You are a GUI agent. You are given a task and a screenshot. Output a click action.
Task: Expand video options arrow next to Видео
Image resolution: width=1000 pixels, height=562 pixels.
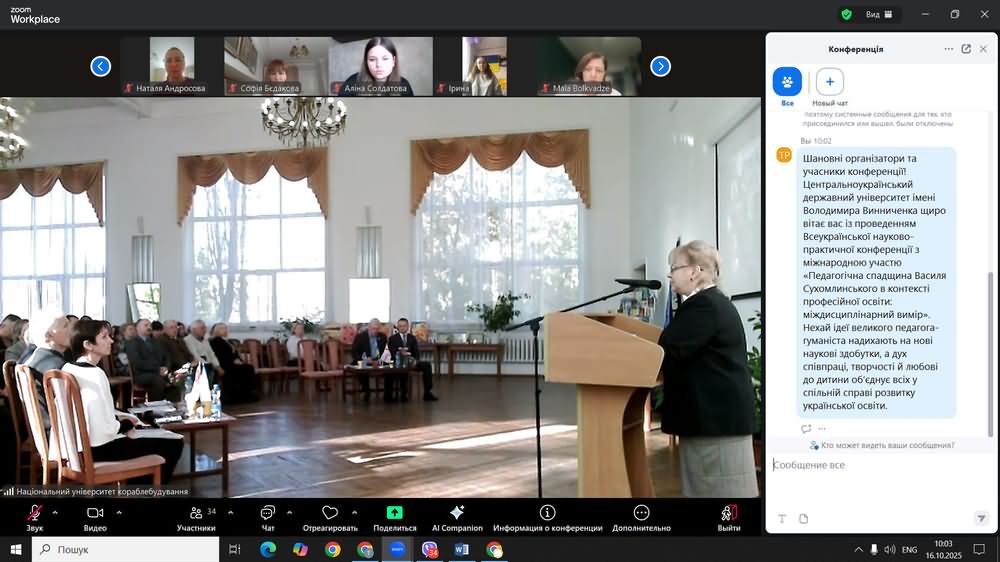click(x=119, y=512)
